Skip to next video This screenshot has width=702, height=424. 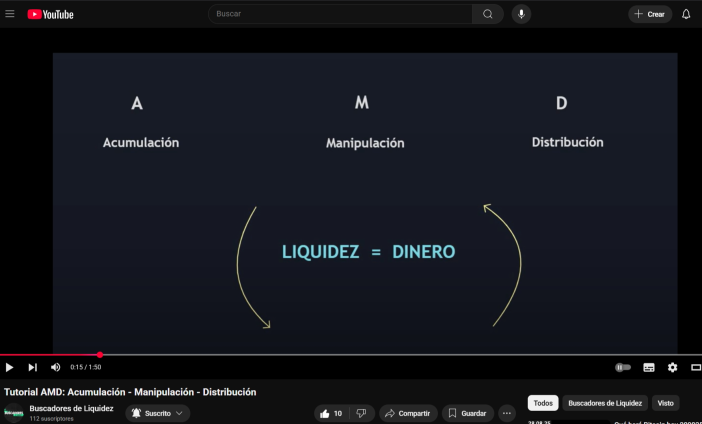pyautogui.click(x=32, y=368)
